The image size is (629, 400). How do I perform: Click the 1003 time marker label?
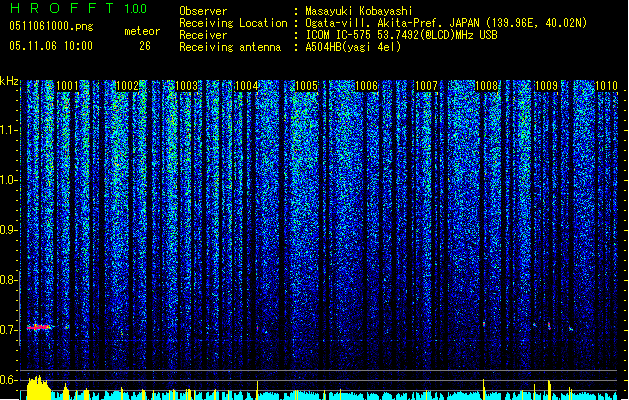187,86
